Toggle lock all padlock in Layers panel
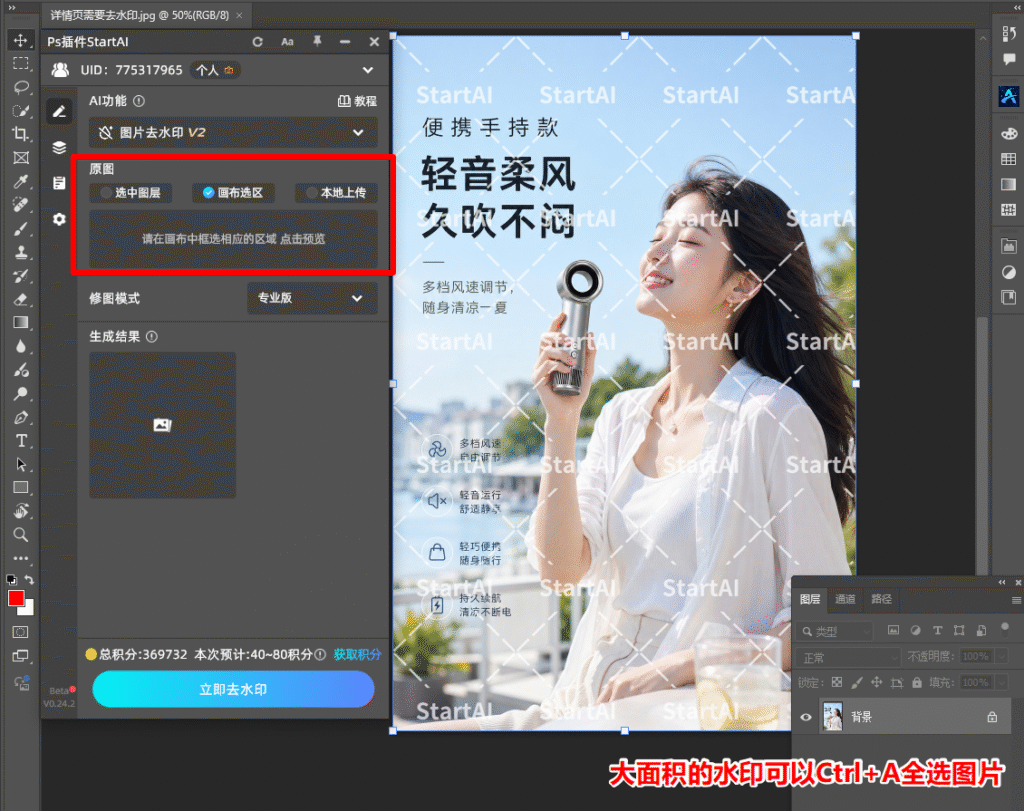Viewport: 1024px width, 811px height. tap(917, 682)
